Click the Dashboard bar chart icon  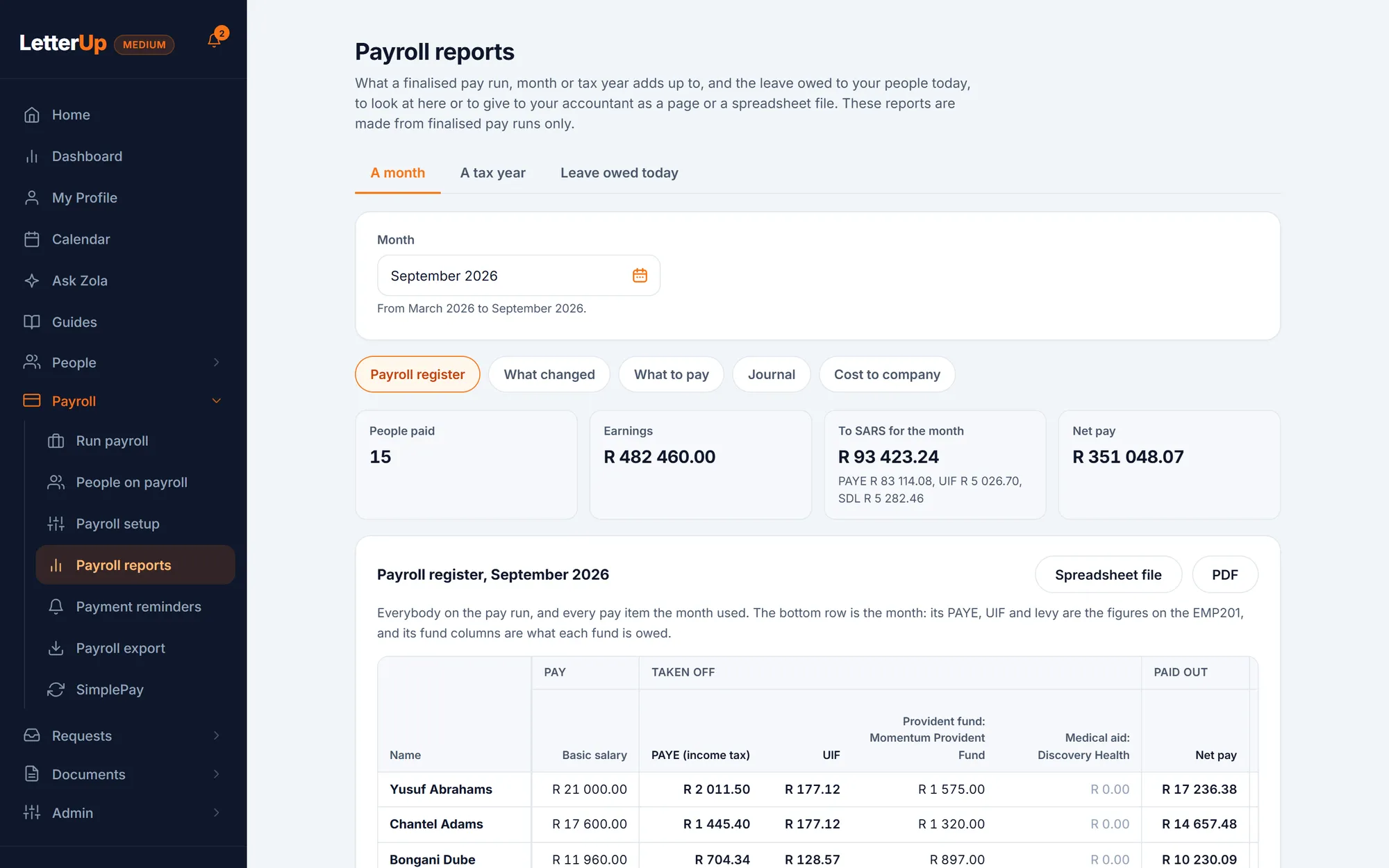click(x=32, y=156)
